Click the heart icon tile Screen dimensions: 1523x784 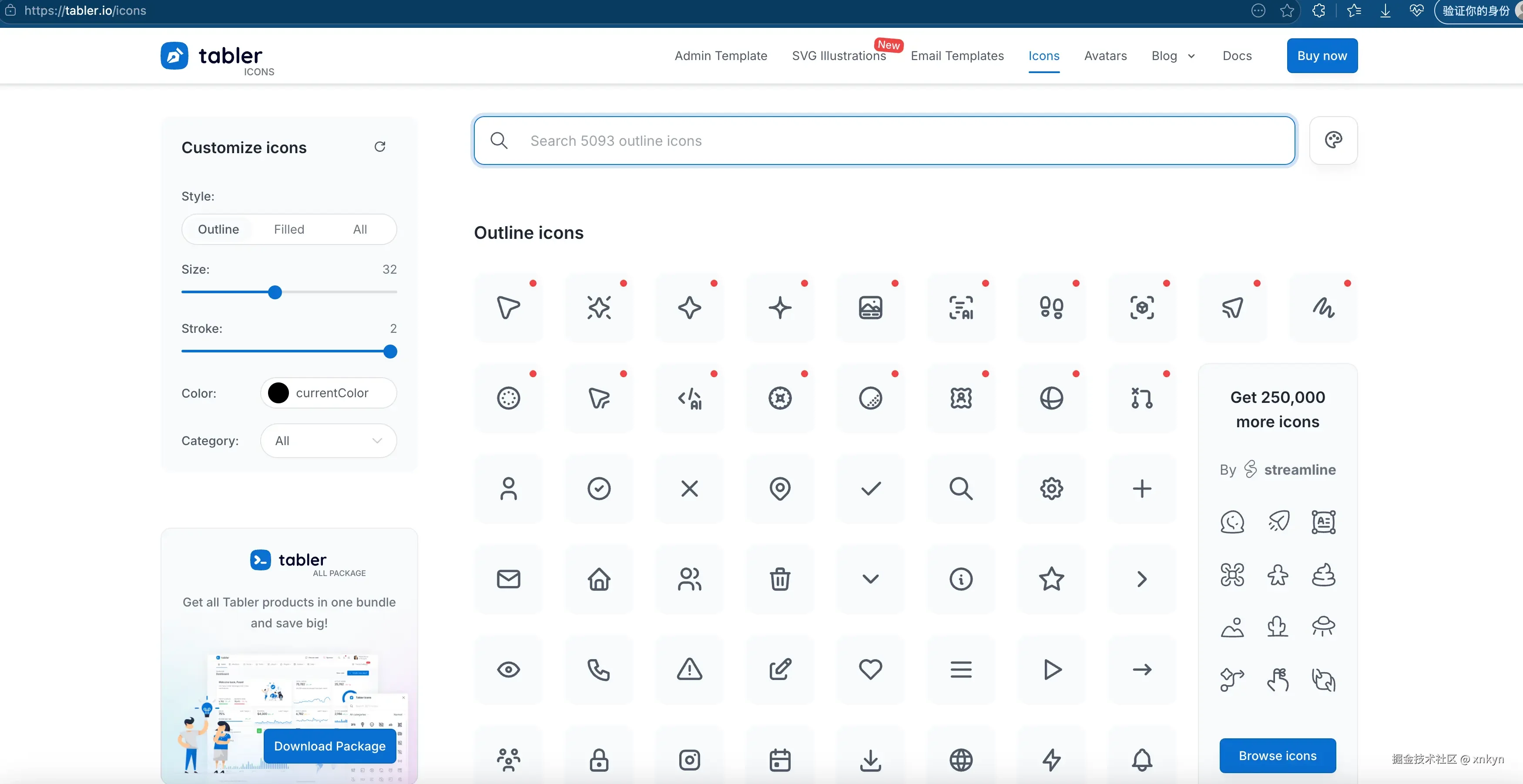pyautogui.click(x=870, y=669)
